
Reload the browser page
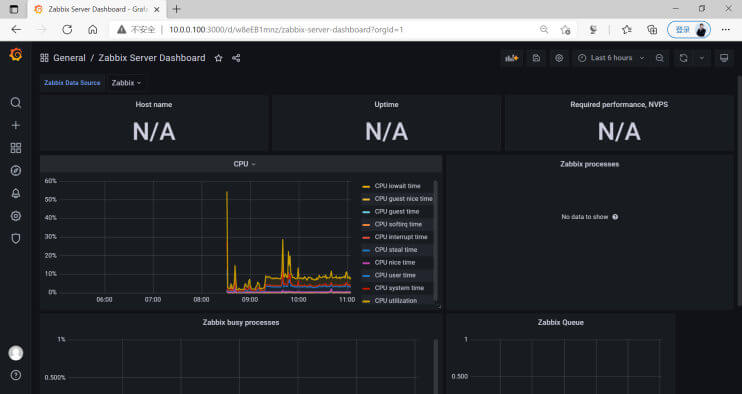[67, 29]
